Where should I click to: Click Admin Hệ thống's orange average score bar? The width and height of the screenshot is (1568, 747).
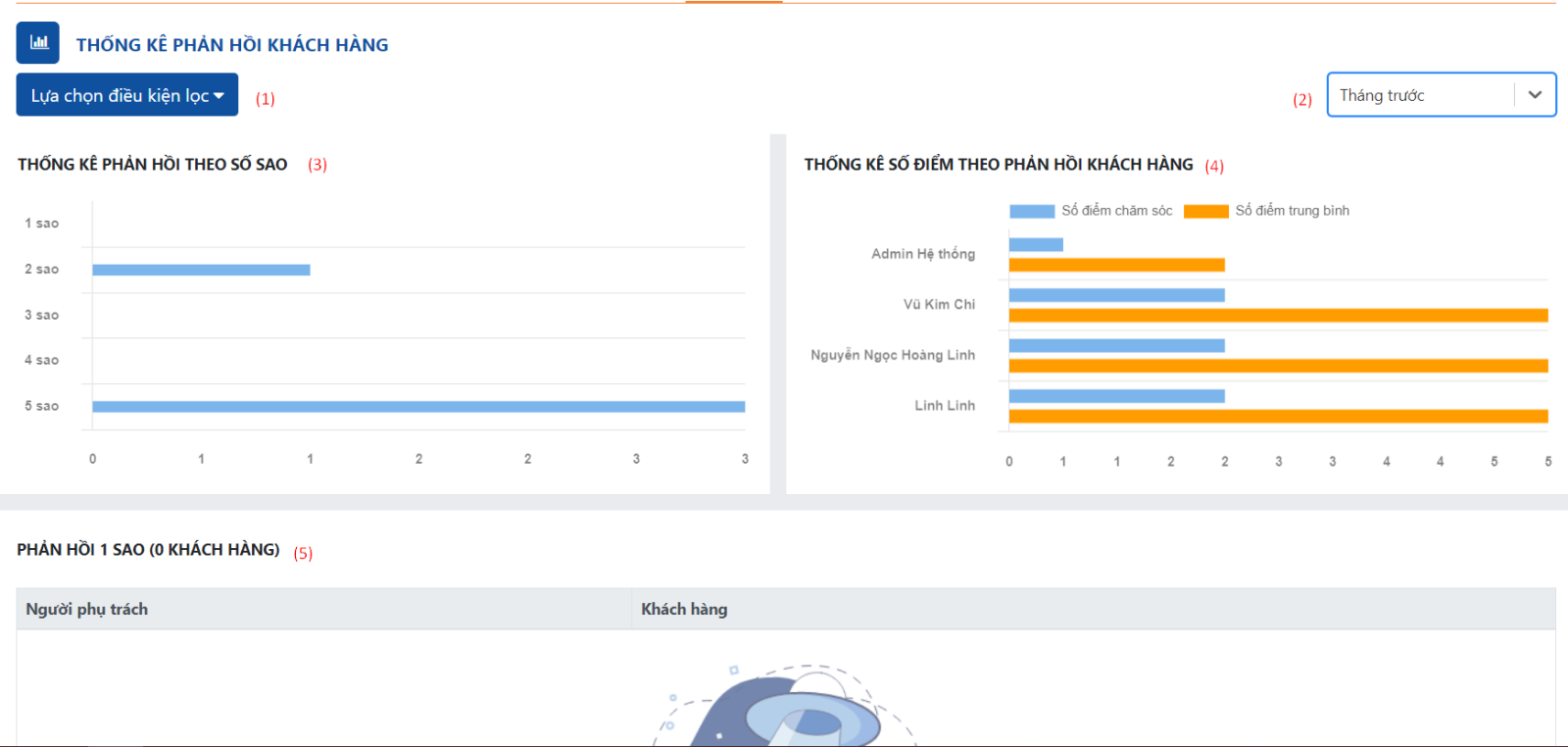[1116, 265]
